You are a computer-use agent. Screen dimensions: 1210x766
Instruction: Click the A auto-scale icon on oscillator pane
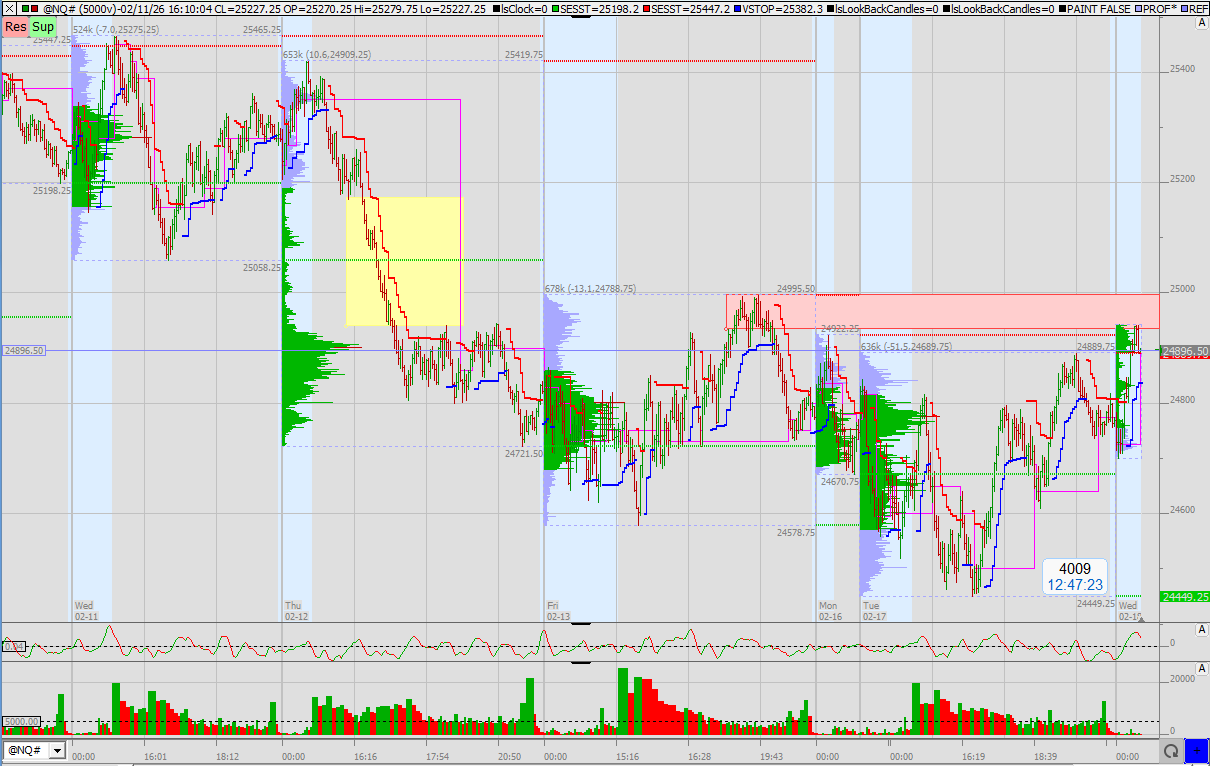[1200, 629]
